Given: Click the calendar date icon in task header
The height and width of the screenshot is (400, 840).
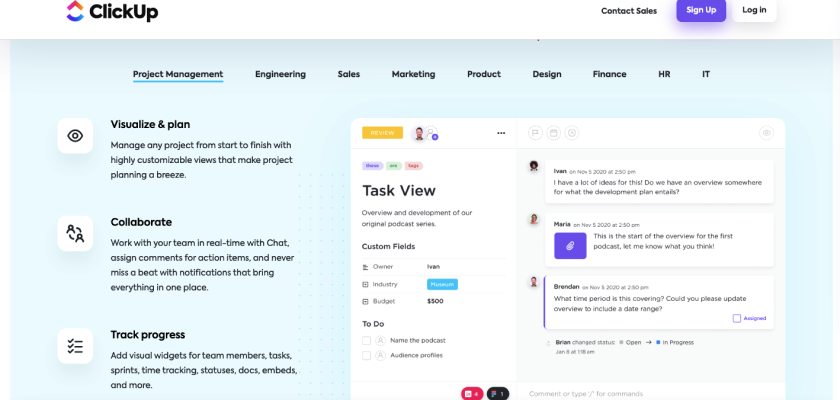Looking at the screenshot, I should [x=553, y=132].
